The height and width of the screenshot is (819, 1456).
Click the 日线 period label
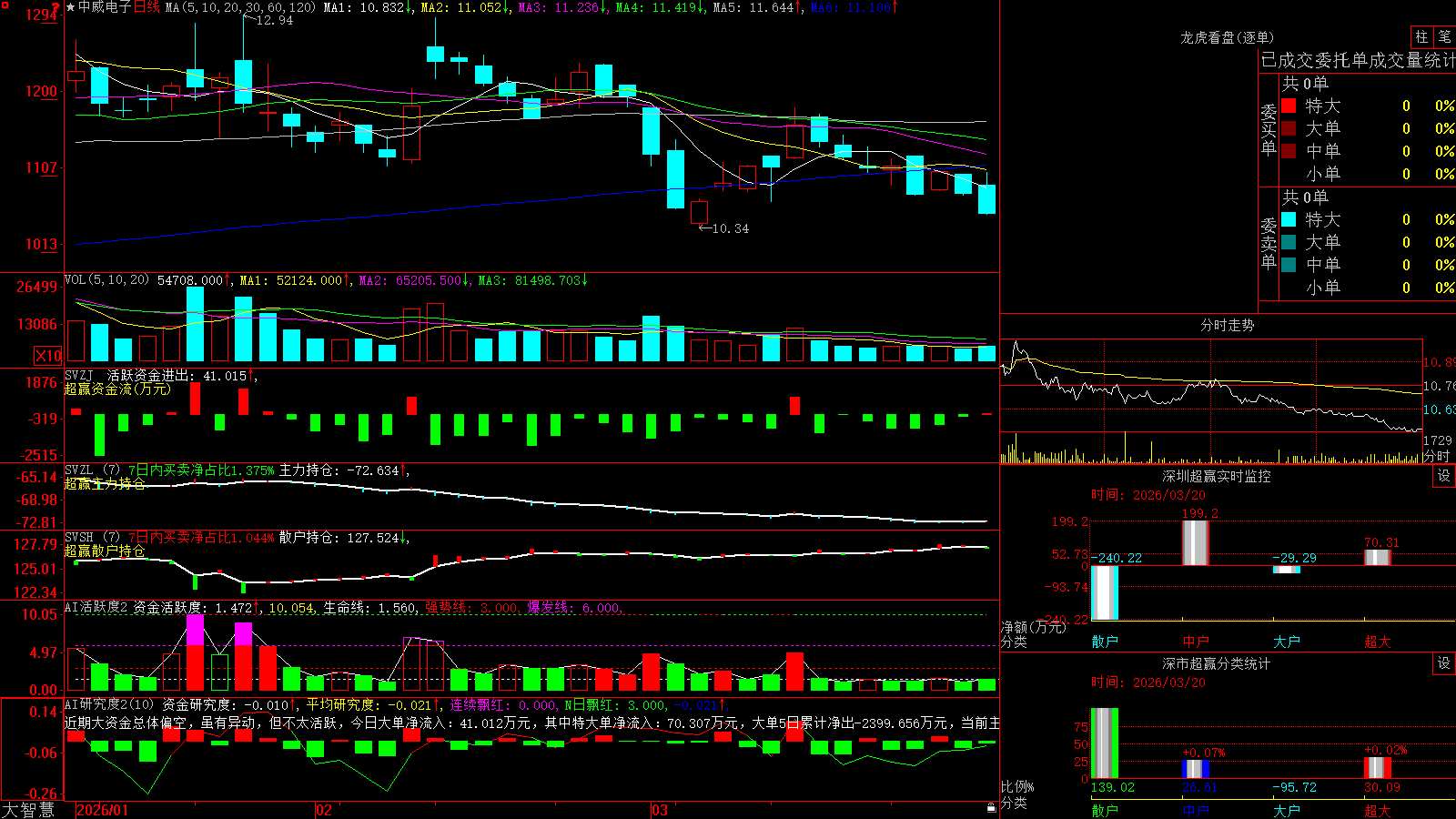point(147,7)
